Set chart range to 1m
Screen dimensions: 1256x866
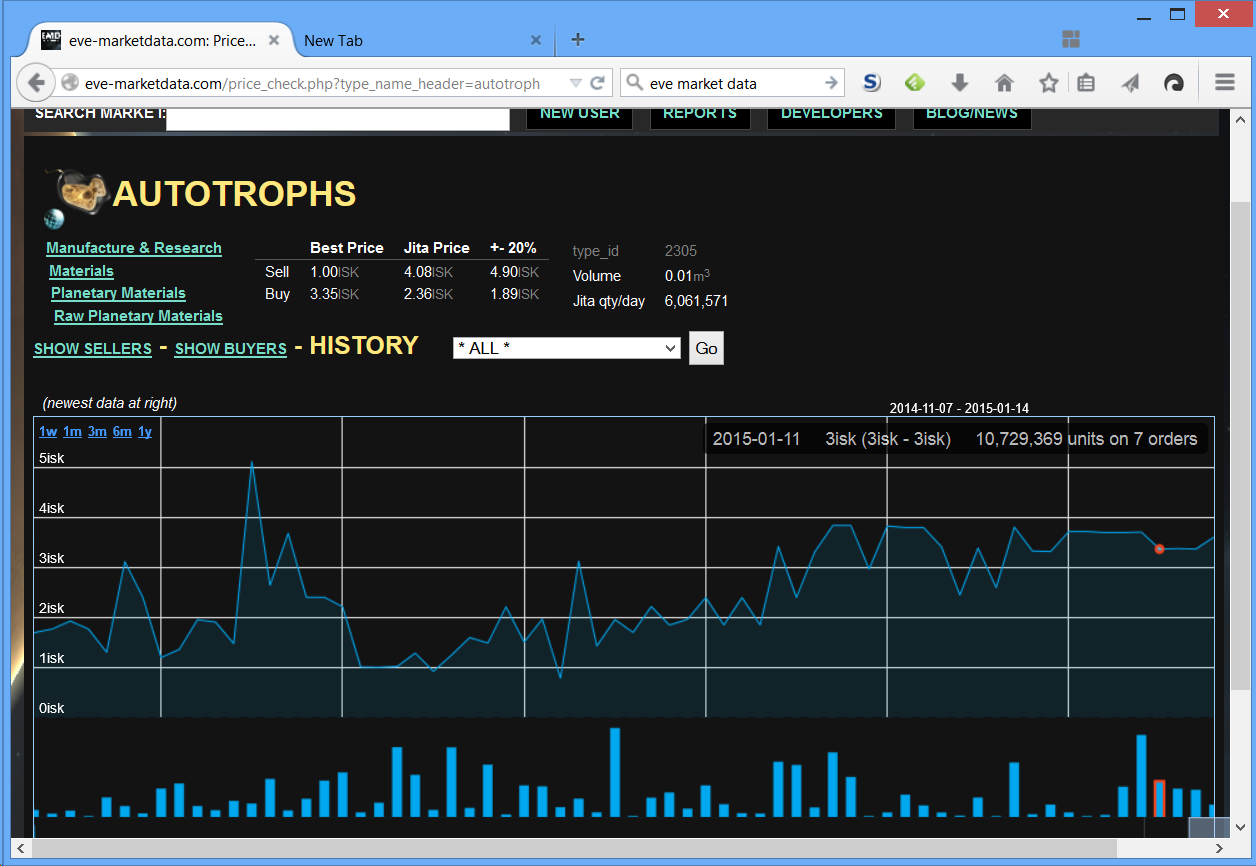point(72,432)
